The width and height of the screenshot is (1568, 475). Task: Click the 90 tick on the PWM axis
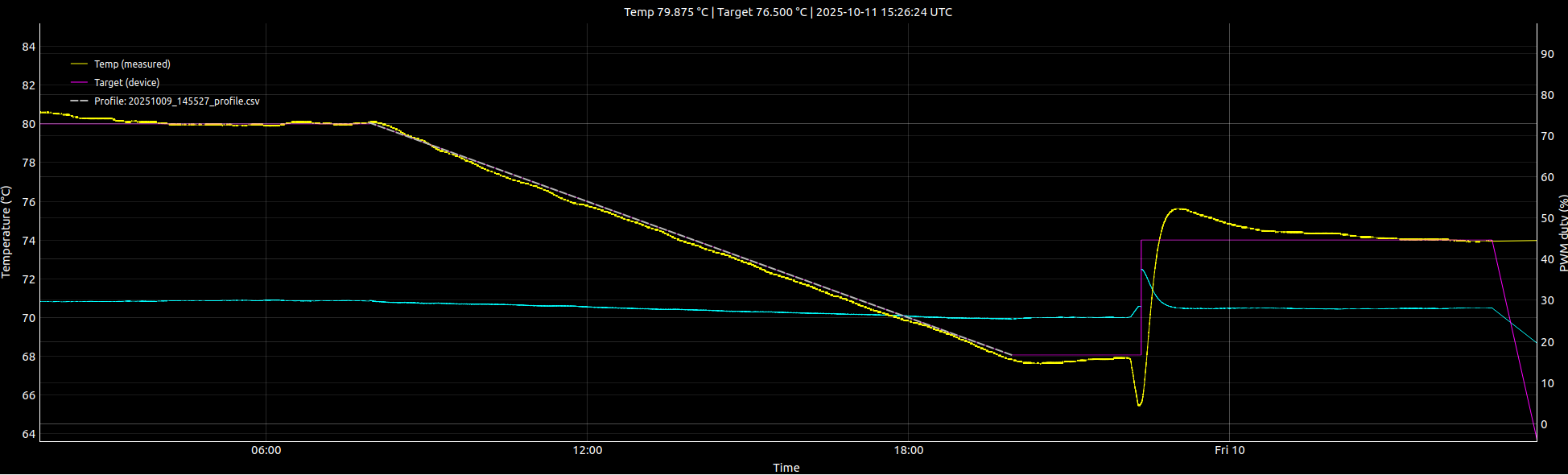click(x=1547, y=54)
